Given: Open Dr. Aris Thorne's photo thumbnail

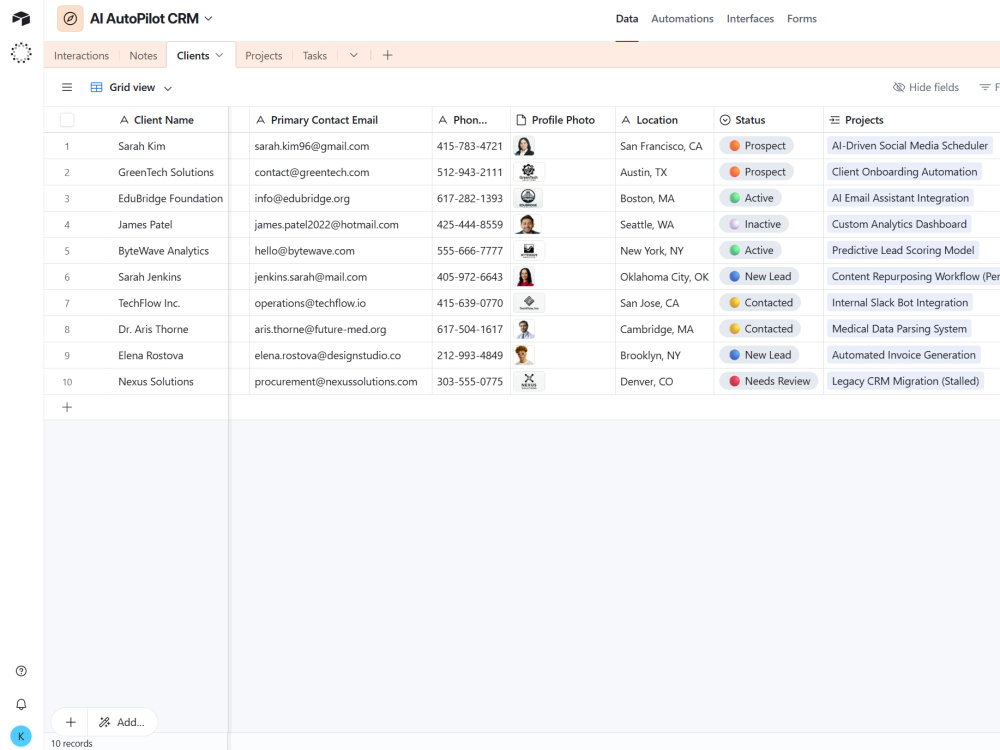Looking at the screenshot, I should point(524,329).
